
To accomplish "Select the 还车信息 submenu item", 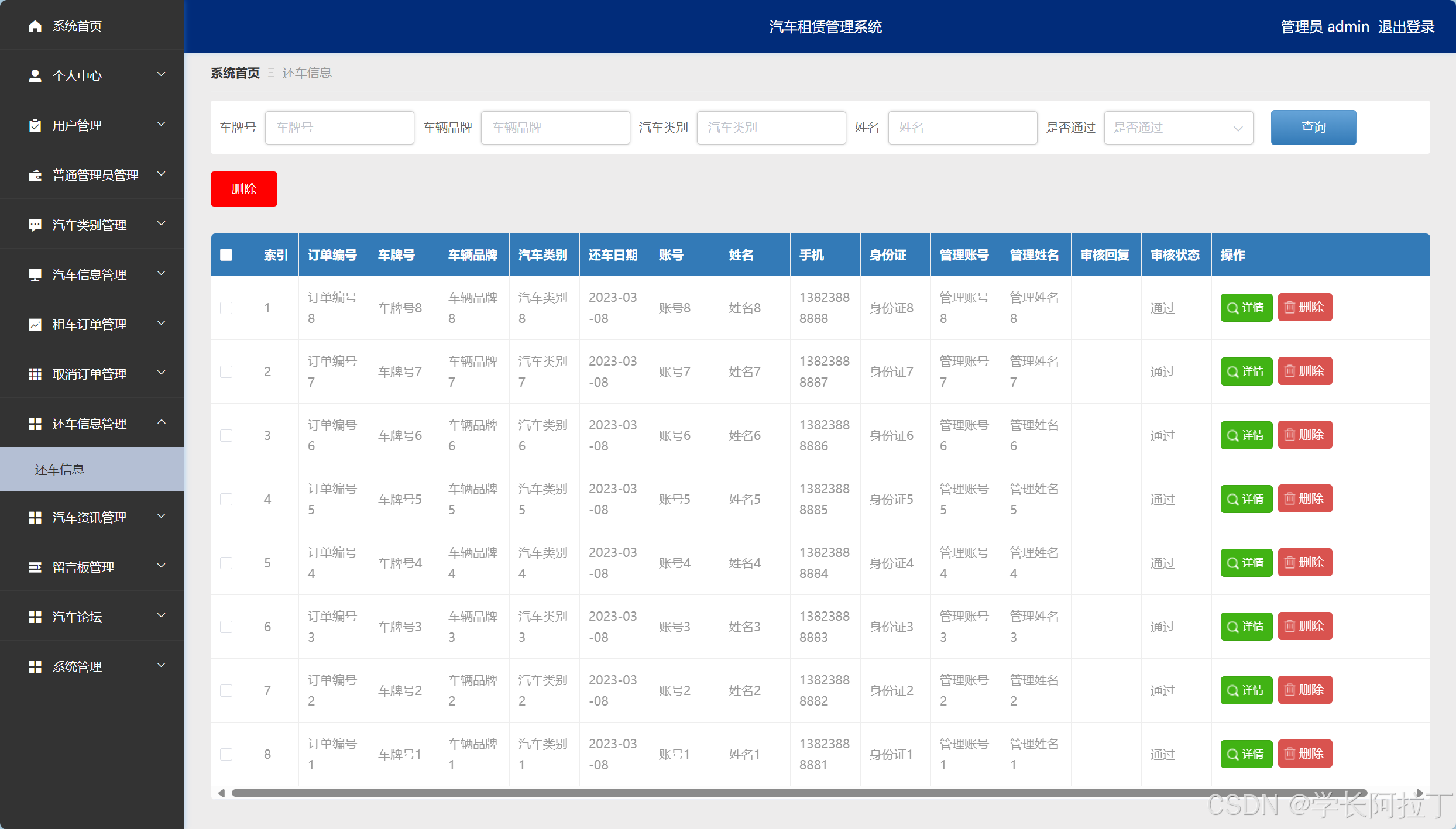I will 60,470.
